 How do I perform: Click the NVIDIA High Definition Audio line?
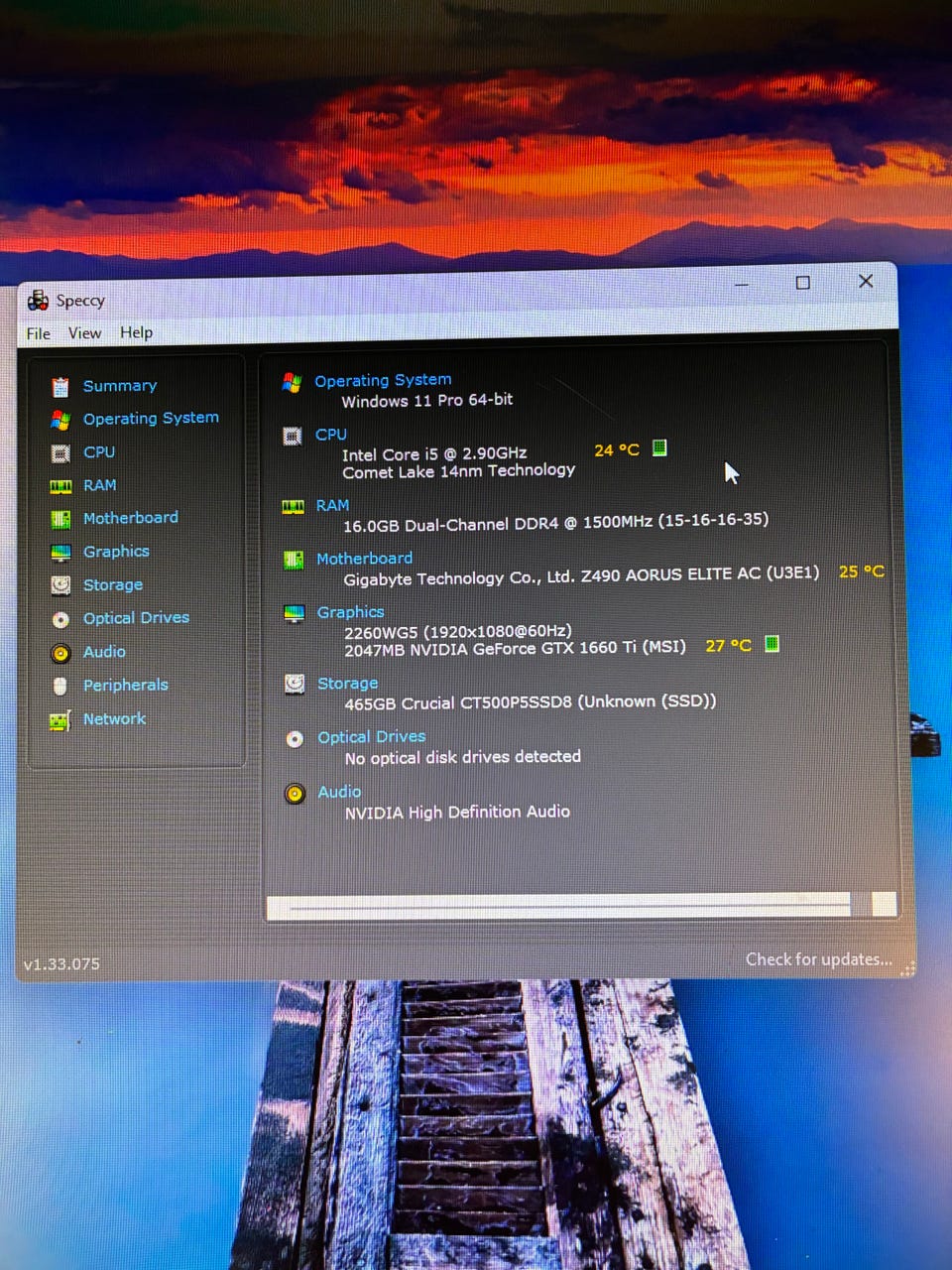point(457,813)
